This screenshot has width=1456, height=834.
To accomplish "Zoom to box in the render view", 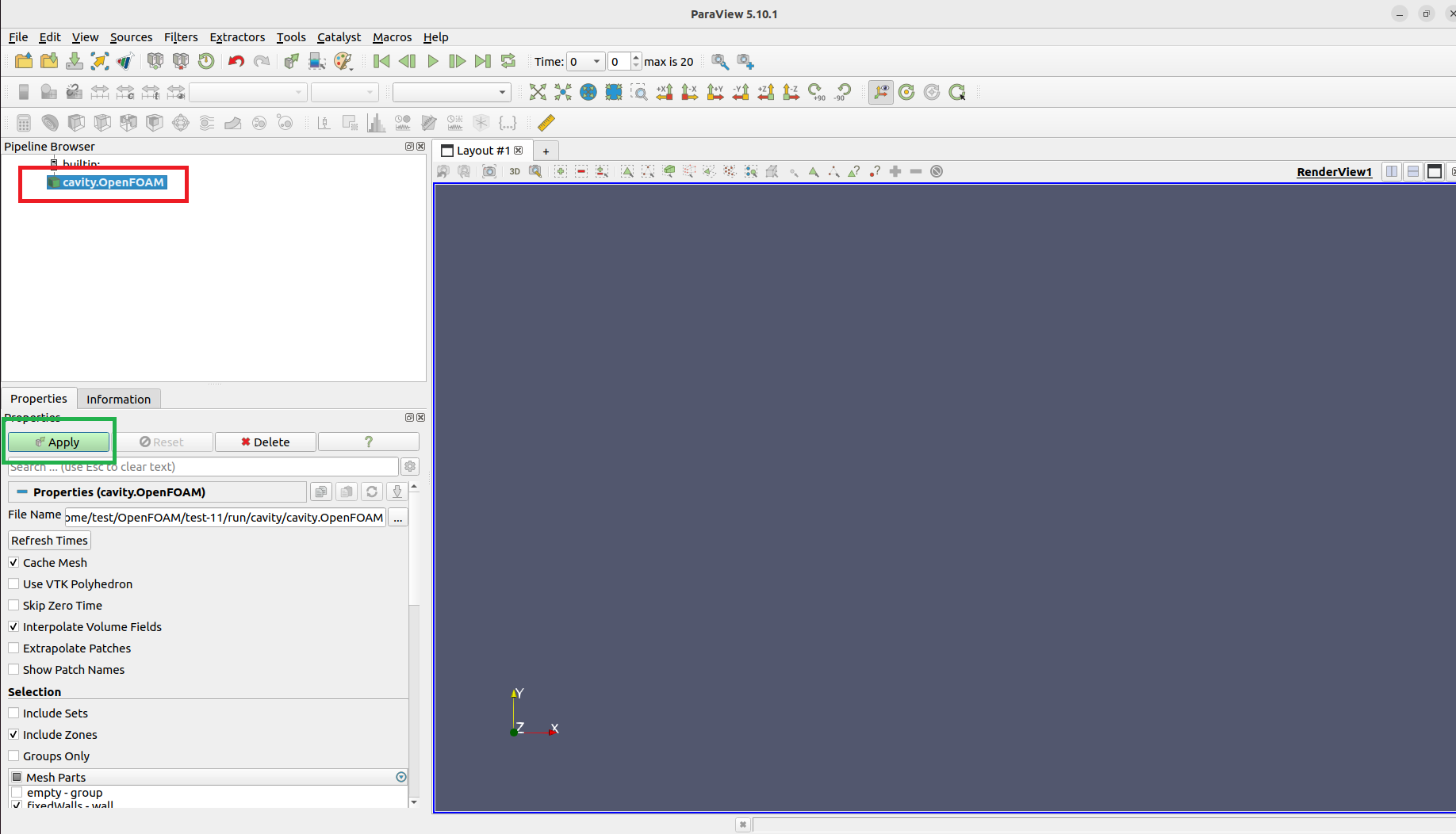I will pos(640,92).
